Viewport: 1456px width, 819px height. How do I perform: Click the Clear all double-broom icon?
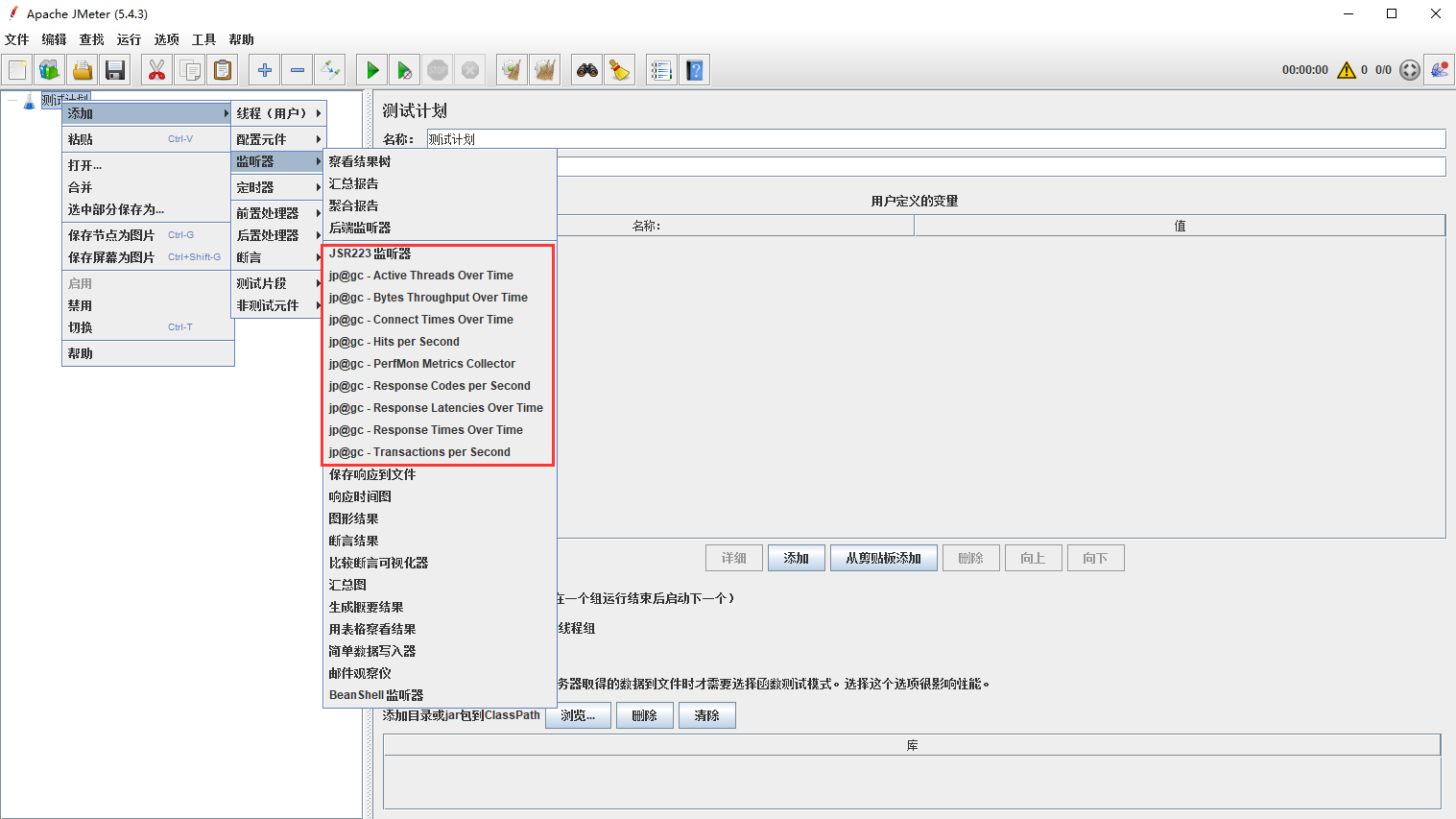click(x=545, y=70)
